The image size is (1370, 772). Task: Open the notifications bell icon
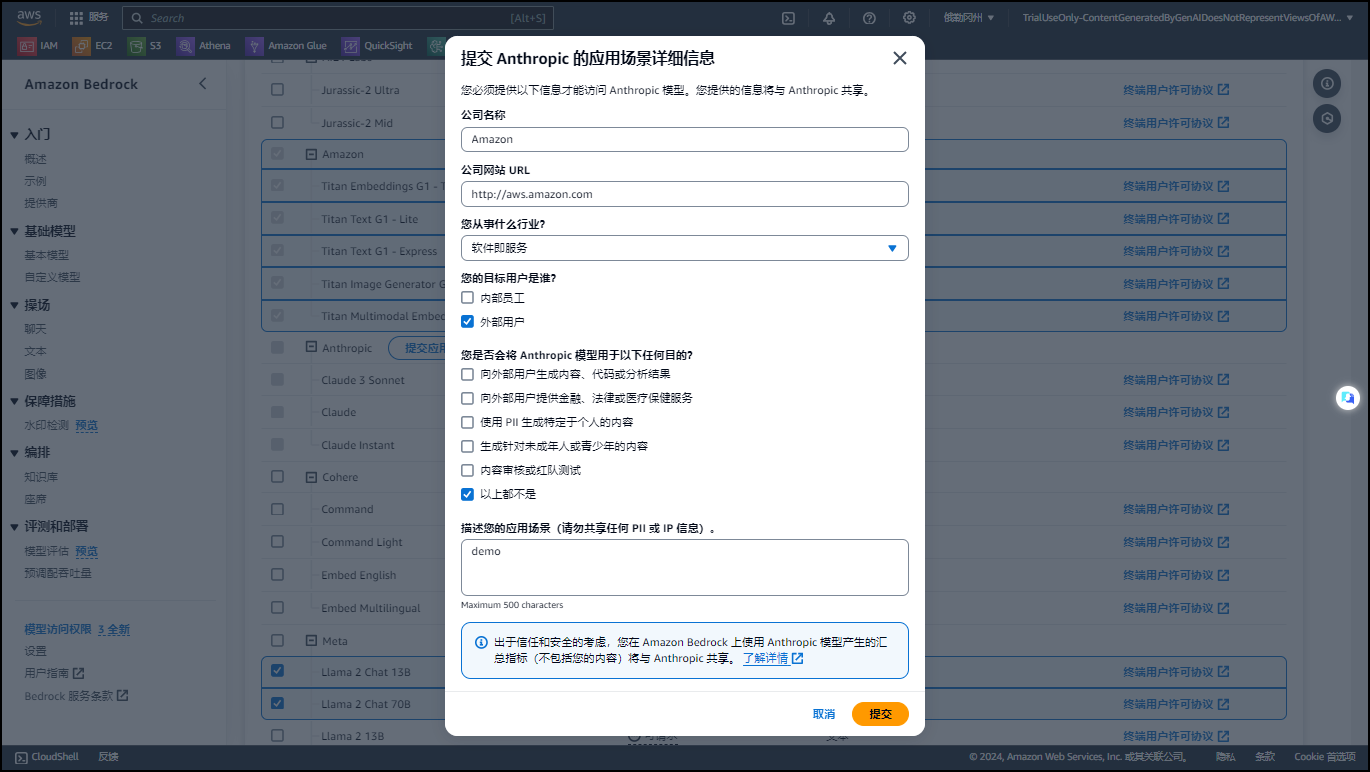coord(829,18)
